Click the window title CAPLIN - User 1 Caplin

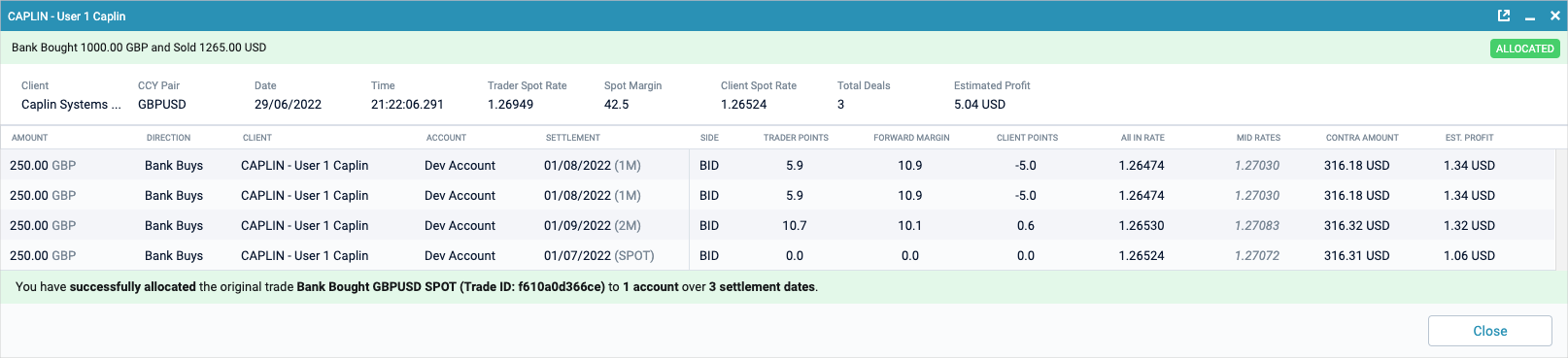66,16
